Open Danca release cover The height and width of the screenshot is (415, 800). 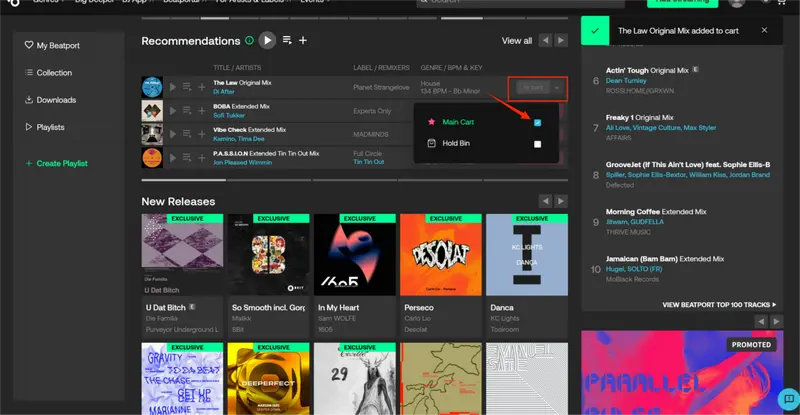point(527,255)
